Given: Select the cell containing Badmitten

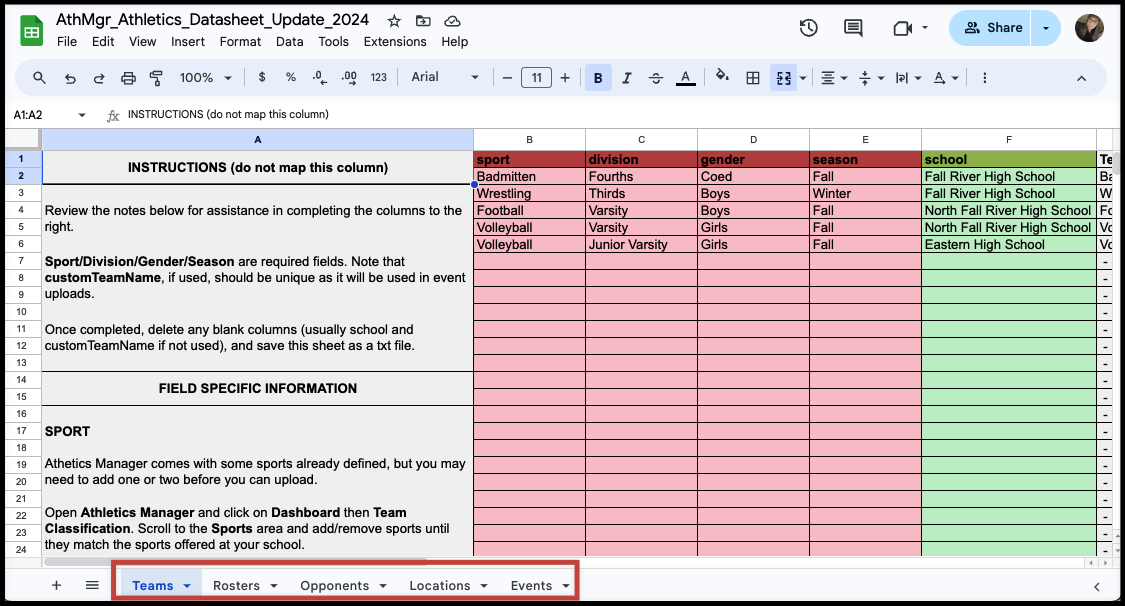Looking at the screenshot, I should coord(529,176).
